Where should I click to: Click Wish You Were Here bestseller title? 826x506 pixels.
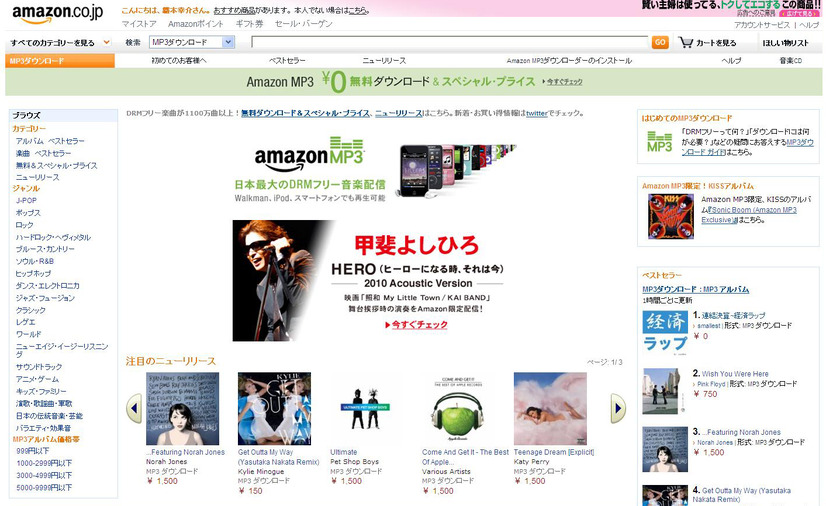pos(735,373)
